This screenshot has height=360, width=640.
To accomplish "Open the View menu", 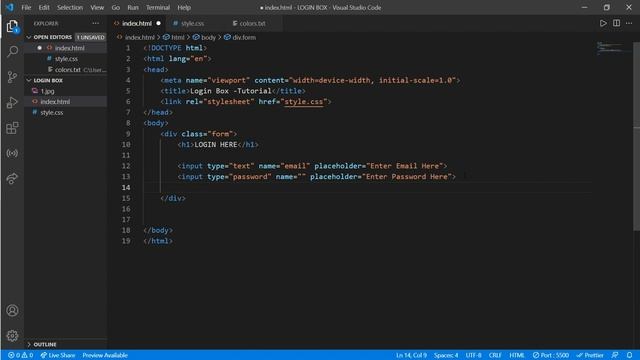I will 97,7.
